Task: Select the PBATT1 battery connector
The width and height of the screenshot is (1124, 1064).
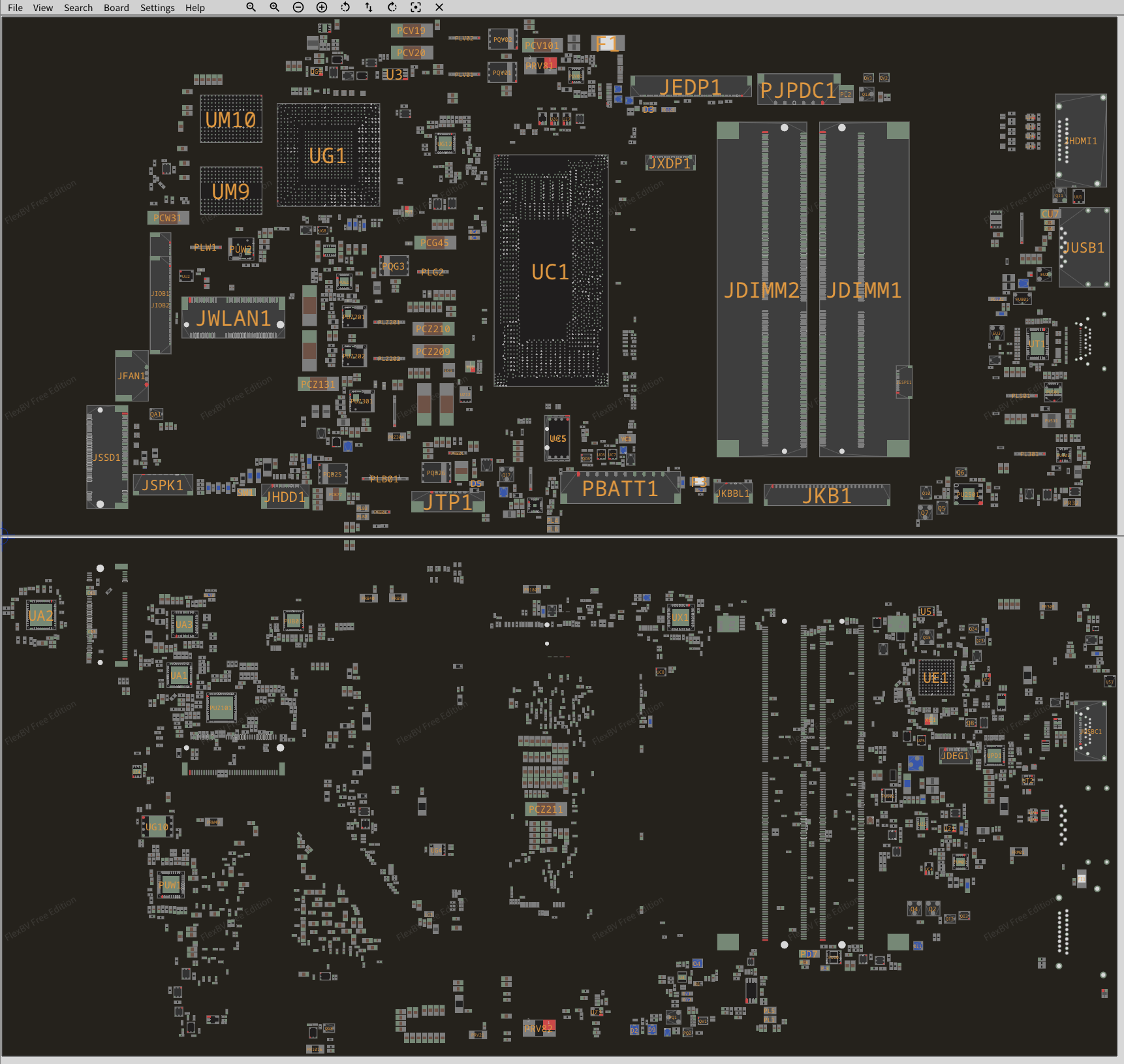Action: coord(619,488)
